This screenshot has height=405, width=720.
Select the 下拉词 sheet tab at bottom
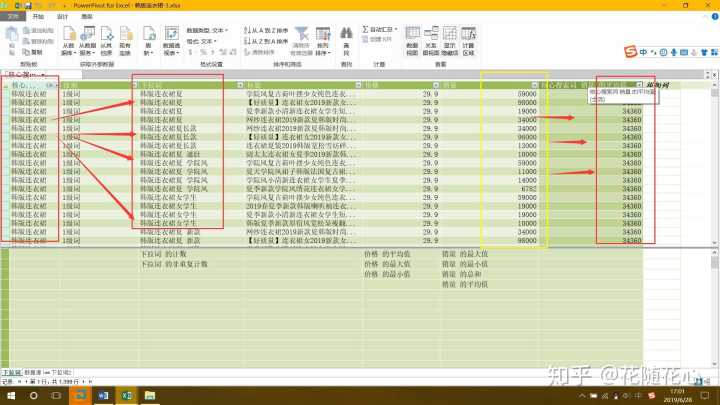[x=13, y=370]
